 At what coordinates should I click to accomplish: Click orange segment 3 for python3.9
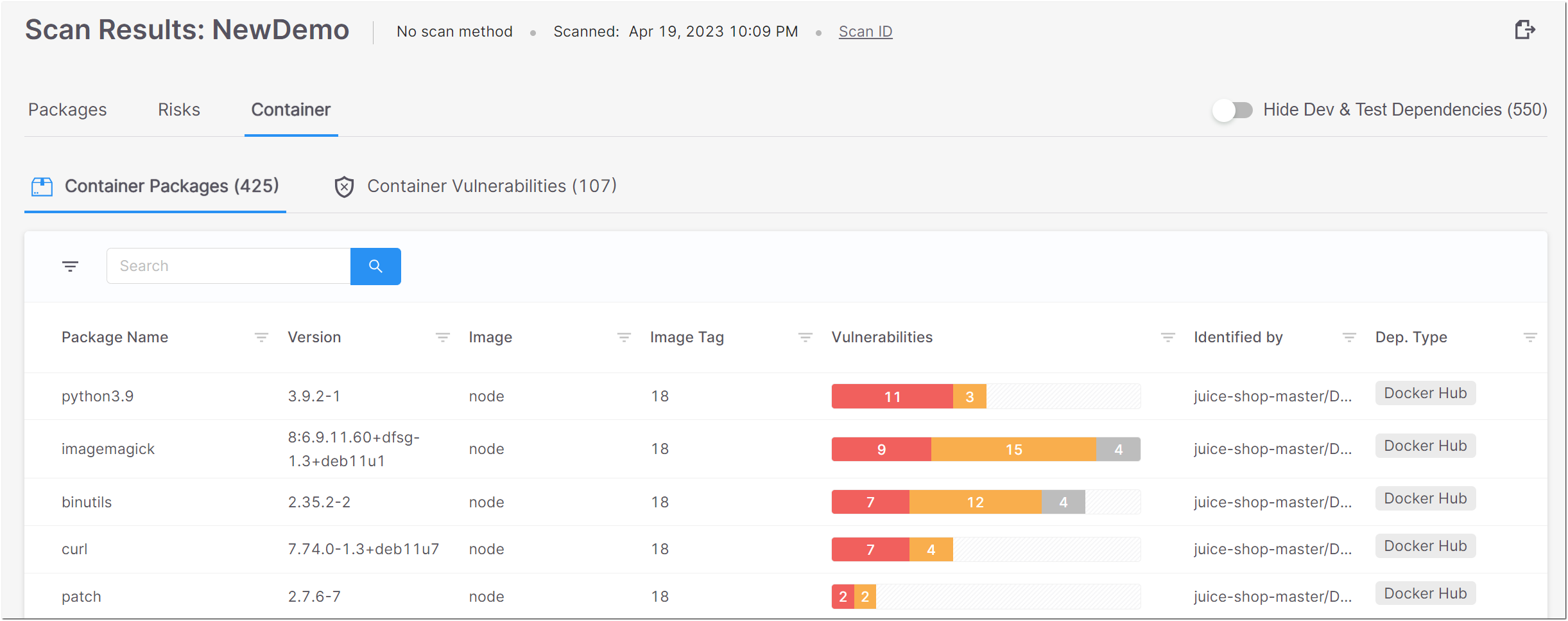pos(970,396)
